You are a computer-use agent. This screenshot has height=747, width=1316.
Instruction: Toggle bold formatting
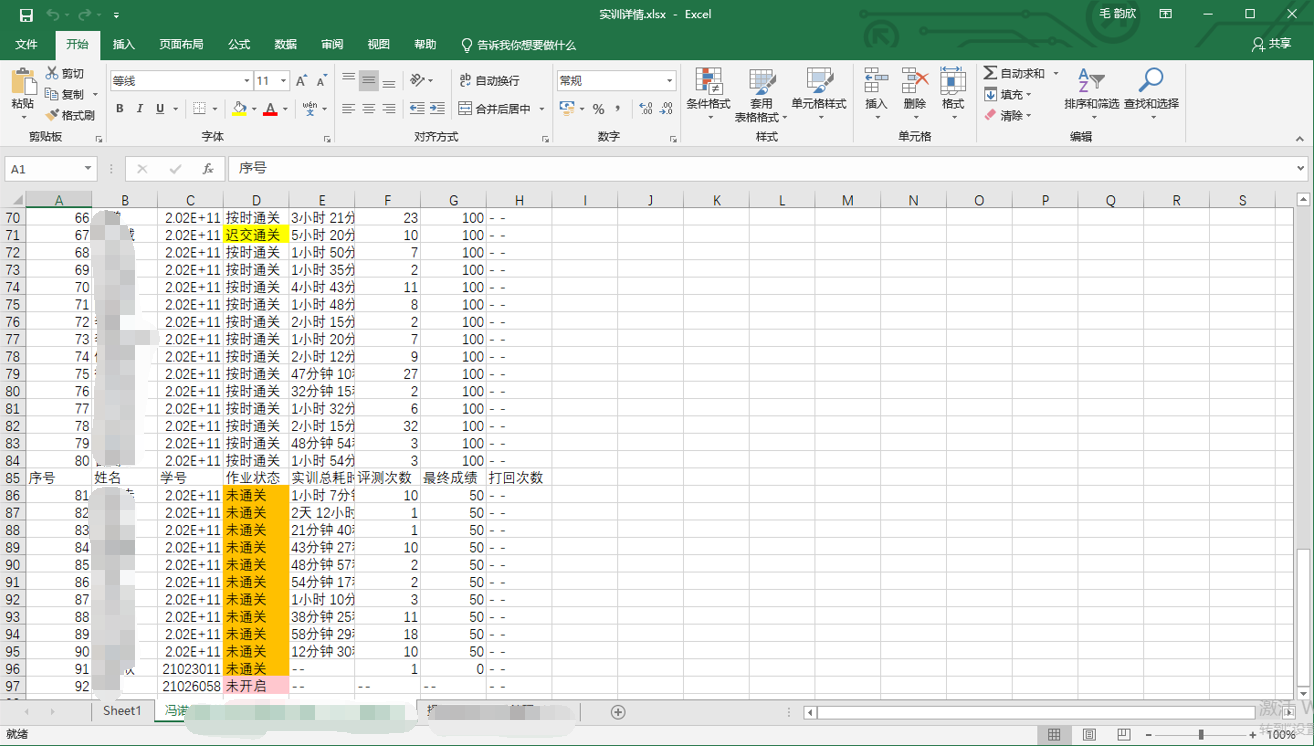click(120, 108)
